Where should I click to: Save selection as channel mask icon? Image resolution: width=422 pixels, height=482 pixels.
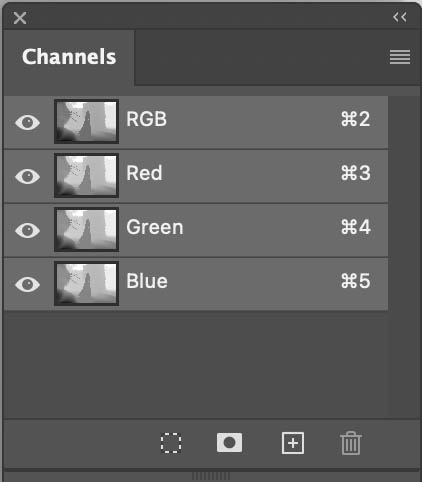tap(229, 443)
